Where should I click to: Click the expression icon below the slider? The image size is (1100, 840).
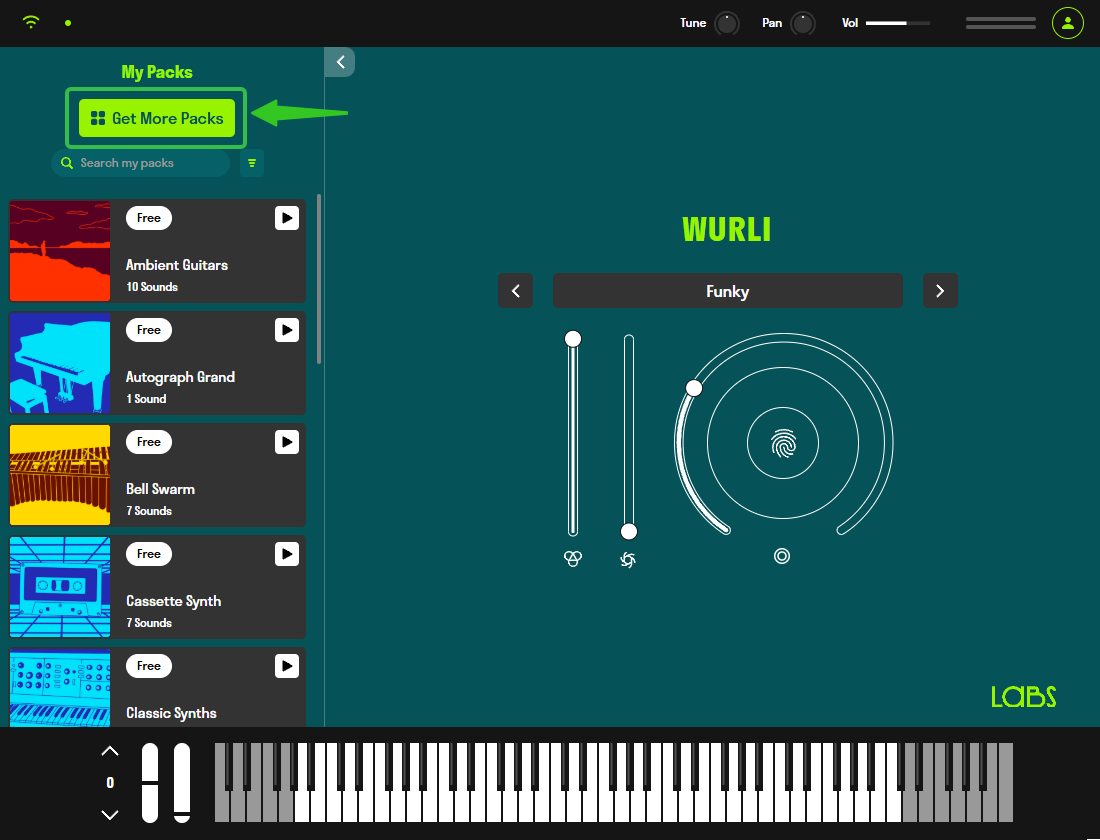(x=573, y=559)
